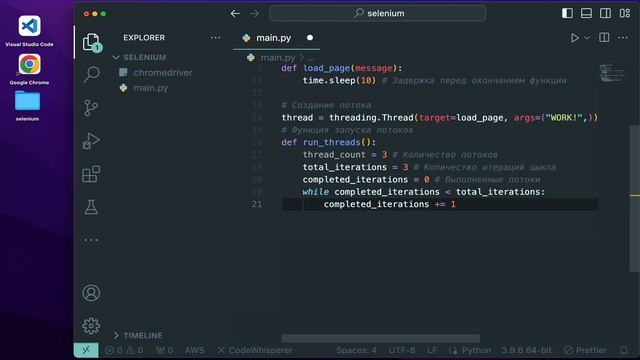Open errors and warnings problems indicator
This screenshot has width=640, height=360.
[x=124, y=350]
